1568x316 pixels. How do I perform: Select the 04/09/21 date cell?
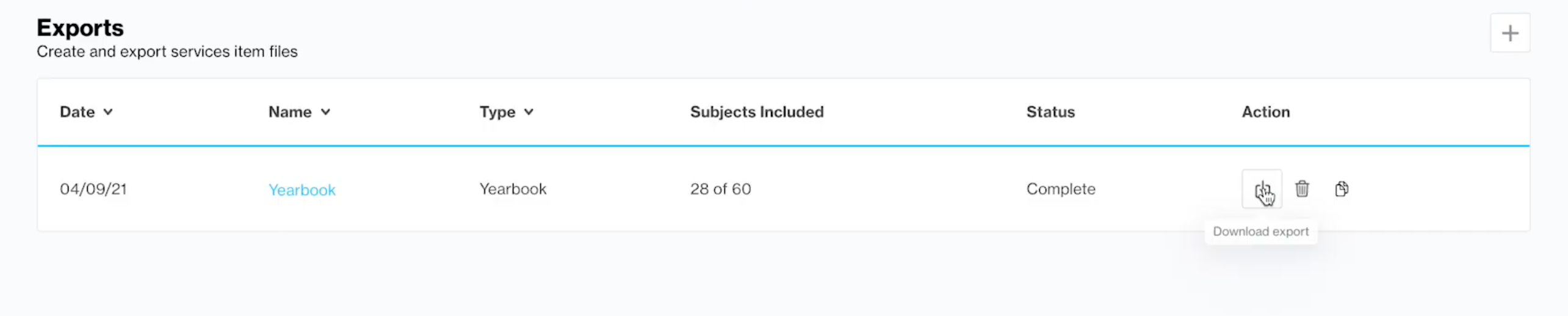coord(93,189)
